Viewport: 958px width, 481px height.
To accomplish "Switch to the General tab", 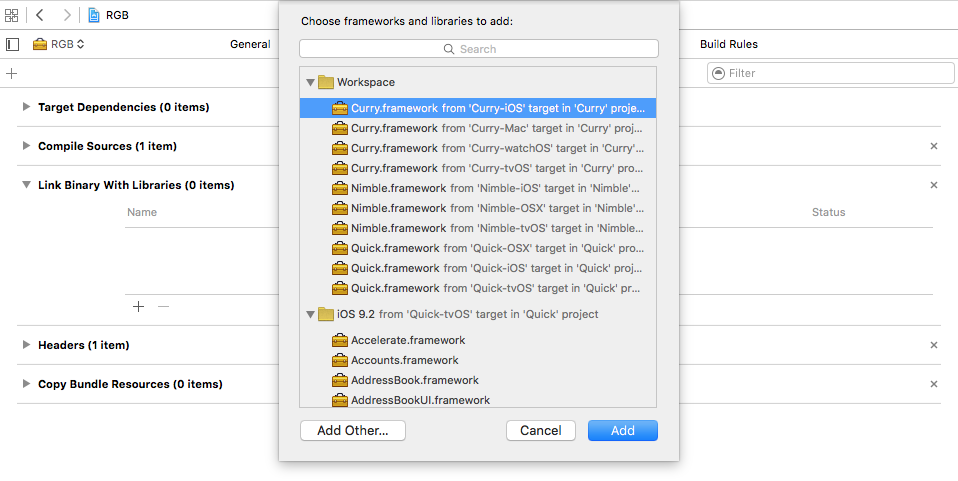I will [250, 44].
